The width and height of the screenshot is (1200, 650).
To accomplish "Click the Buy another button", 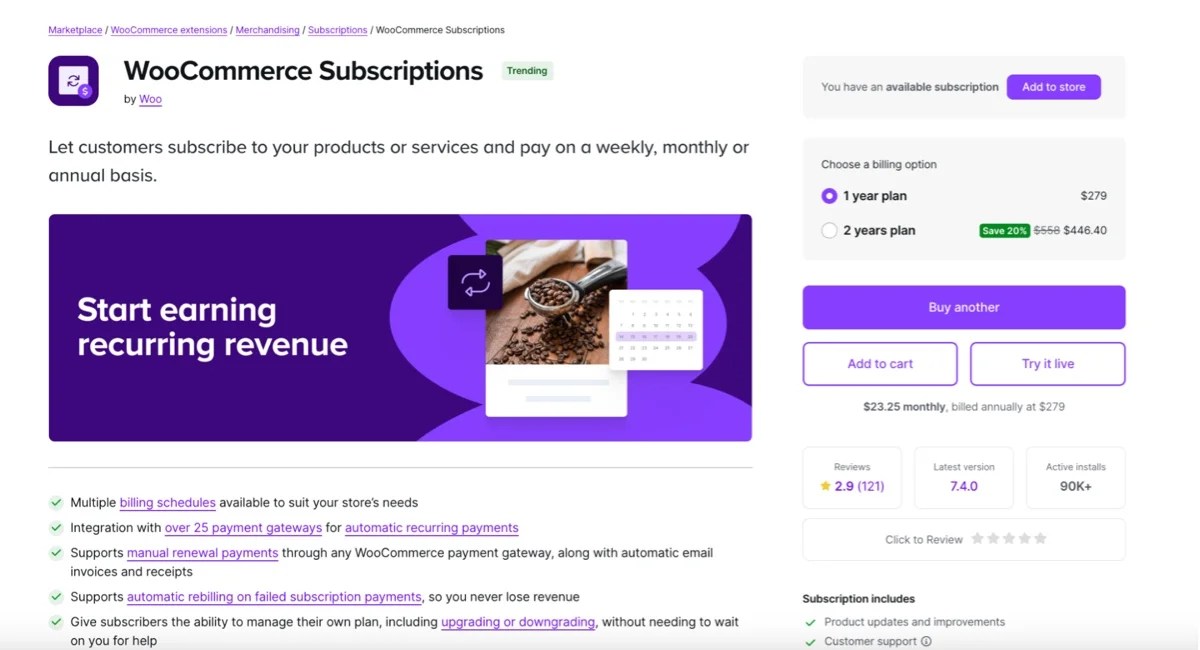I will click(x=963, y=307).
